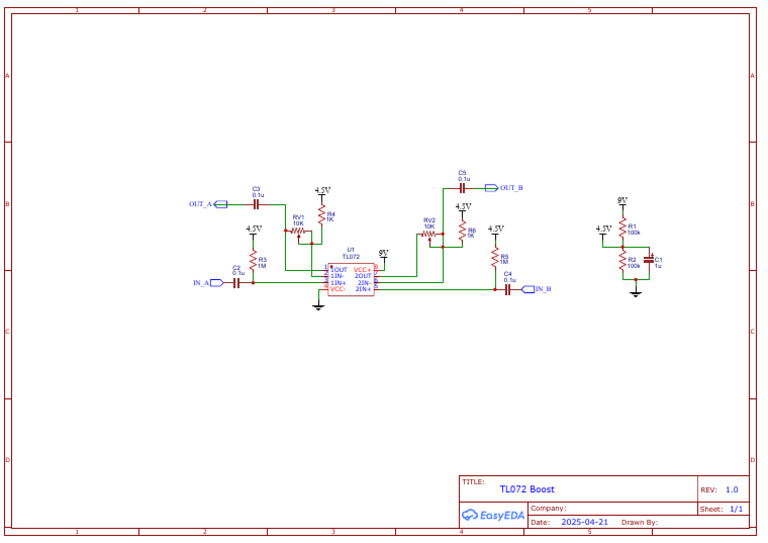This screenshot has height=543, width=768.
Task: Select the 9V power flag beside U1
Action: (384, 255)
